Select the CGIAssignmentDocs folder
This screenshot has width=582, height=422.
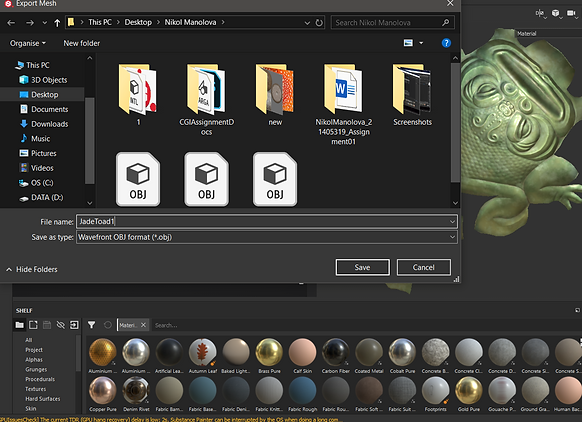click(x=206, y=99)
